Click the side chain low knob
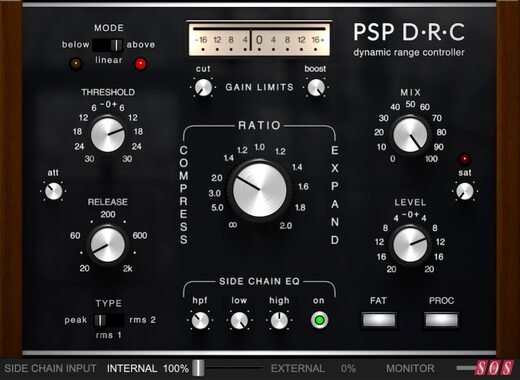Viewport: 520px width, 380px height. [239, 320]
